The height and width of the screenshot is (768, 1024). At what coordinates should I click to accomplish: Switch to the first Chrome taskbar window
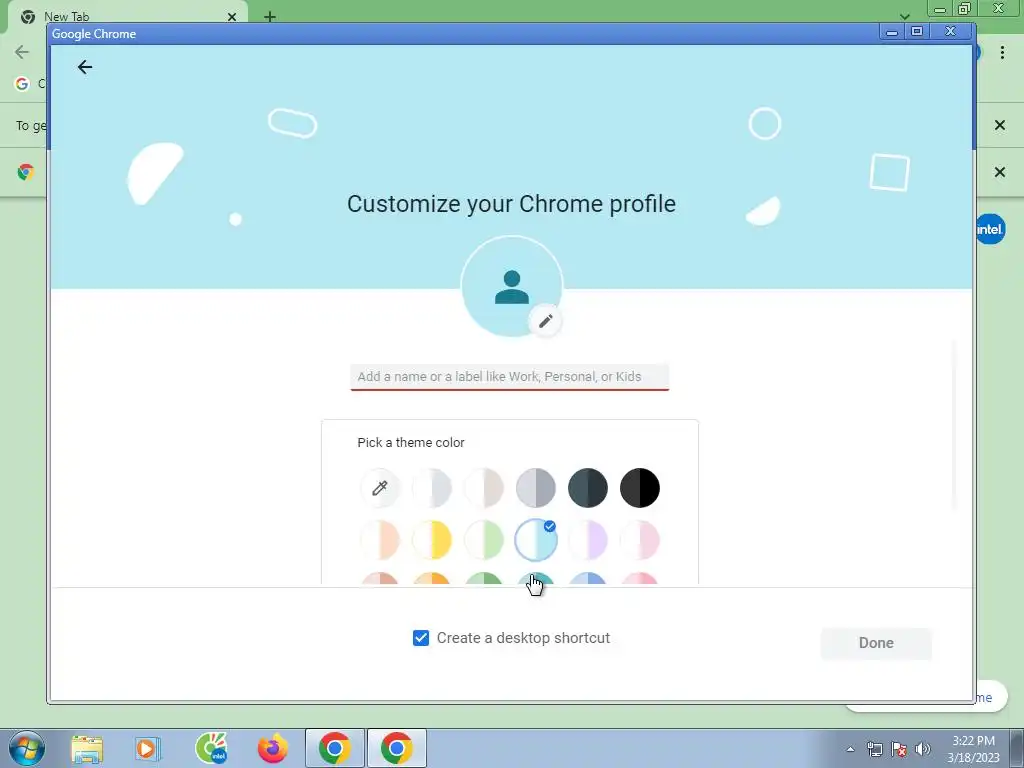point(334,748)
